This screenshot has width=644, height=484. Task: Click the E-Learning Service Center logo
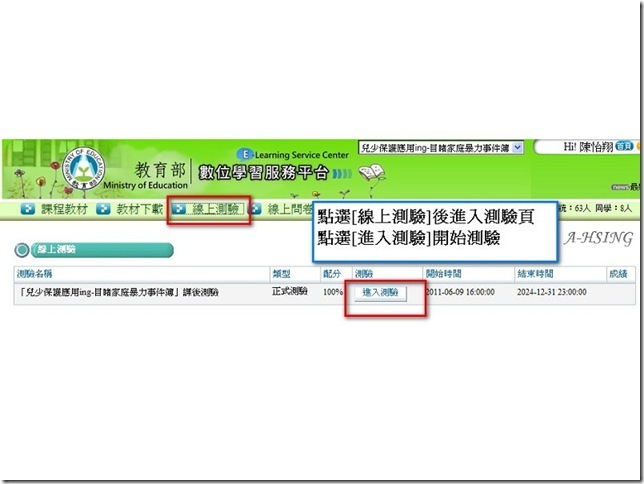pos(293,155)
